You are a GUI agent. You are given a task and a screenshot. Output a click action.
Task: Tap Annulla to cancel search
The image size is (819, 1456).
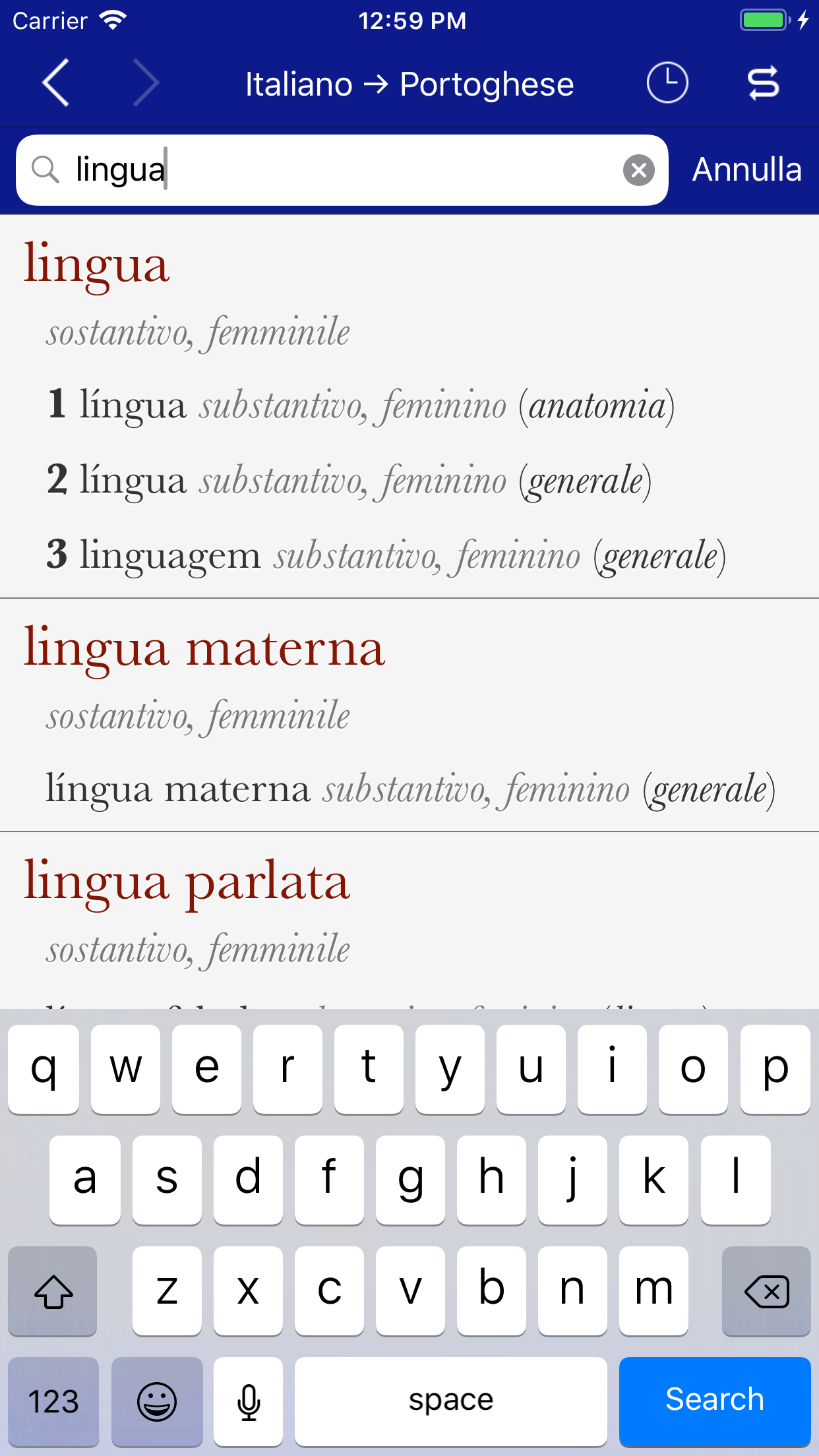pos(746,170)
